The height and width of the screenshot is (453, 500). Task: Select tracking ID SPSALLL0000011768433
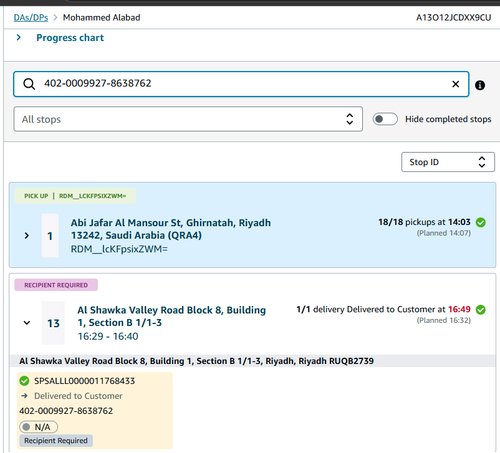[85, 381]
